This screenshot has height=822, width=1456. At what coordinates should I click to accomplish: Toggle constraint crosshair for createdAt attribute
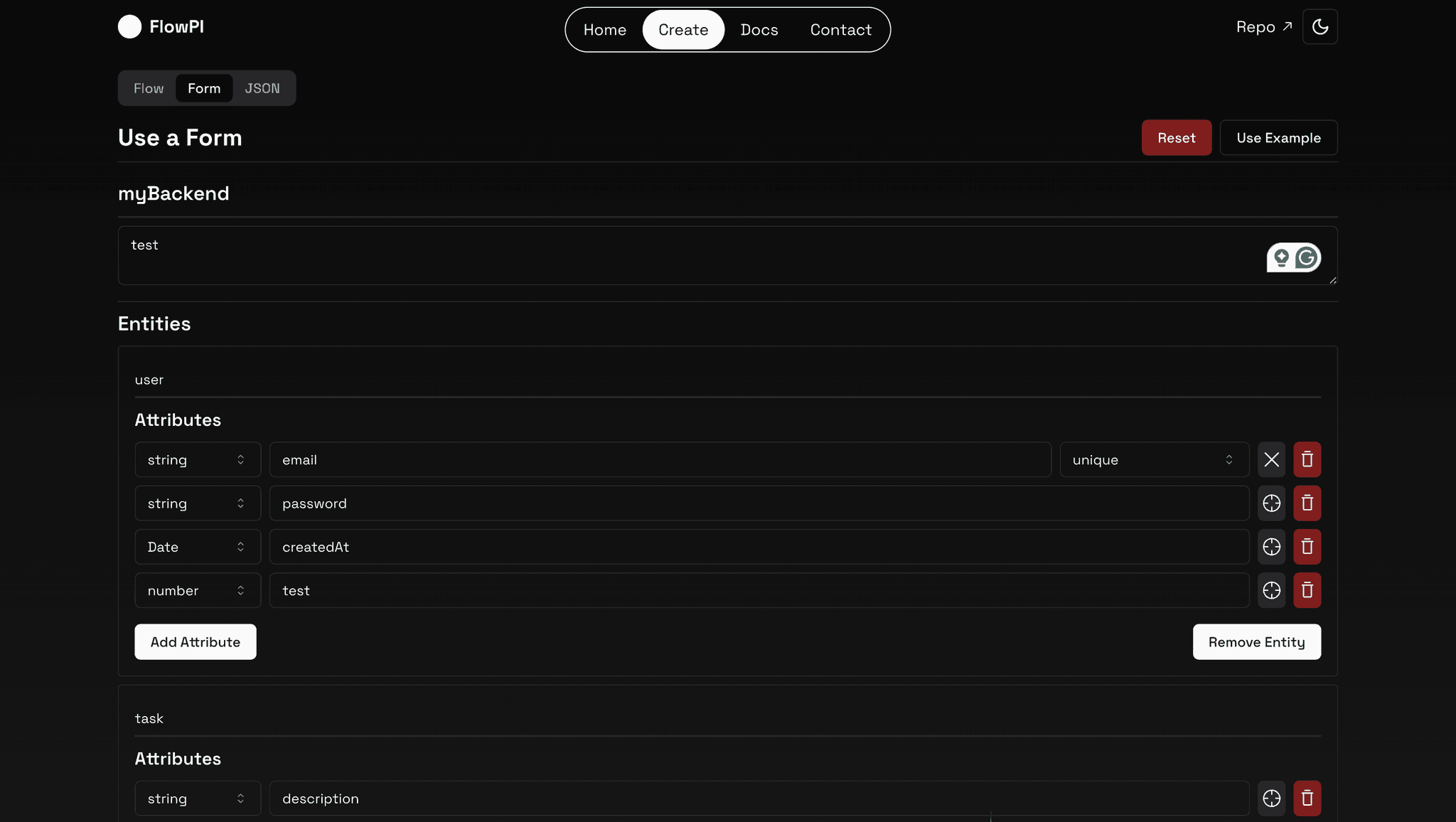(1271, 547)
